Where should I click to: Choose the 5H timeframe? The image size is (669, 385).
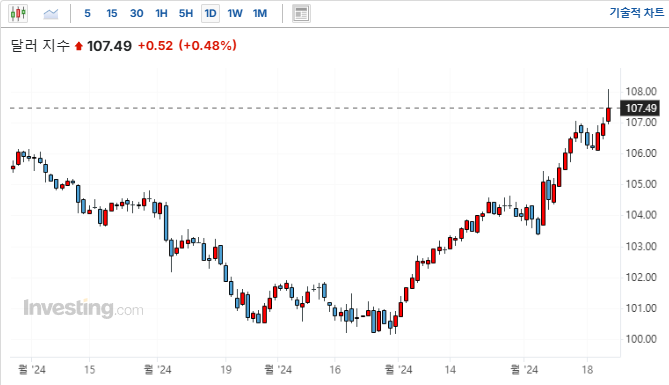186,14
